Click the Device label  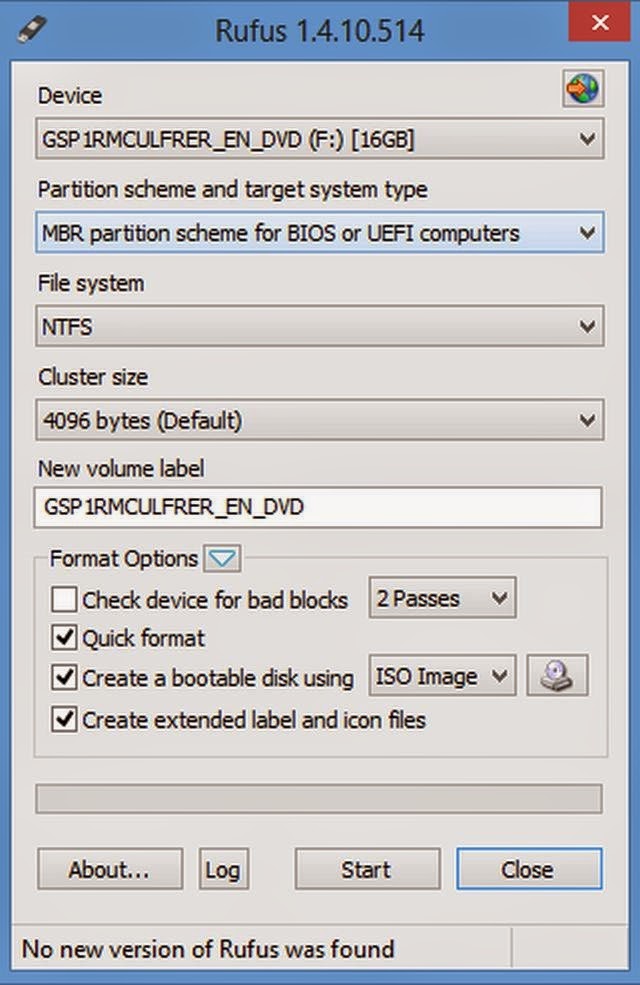pyautogui.click(x=70, y=95)
